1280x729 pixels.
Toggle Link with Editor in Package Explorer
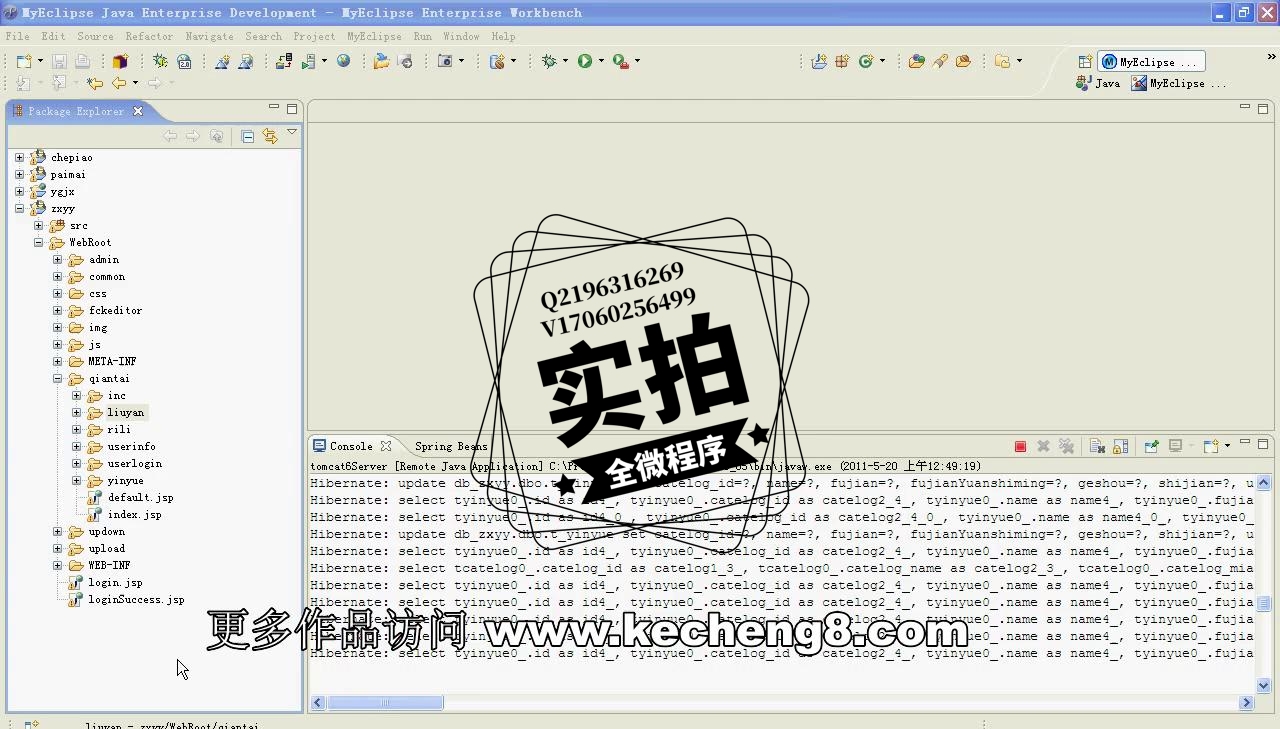[270, 136]
